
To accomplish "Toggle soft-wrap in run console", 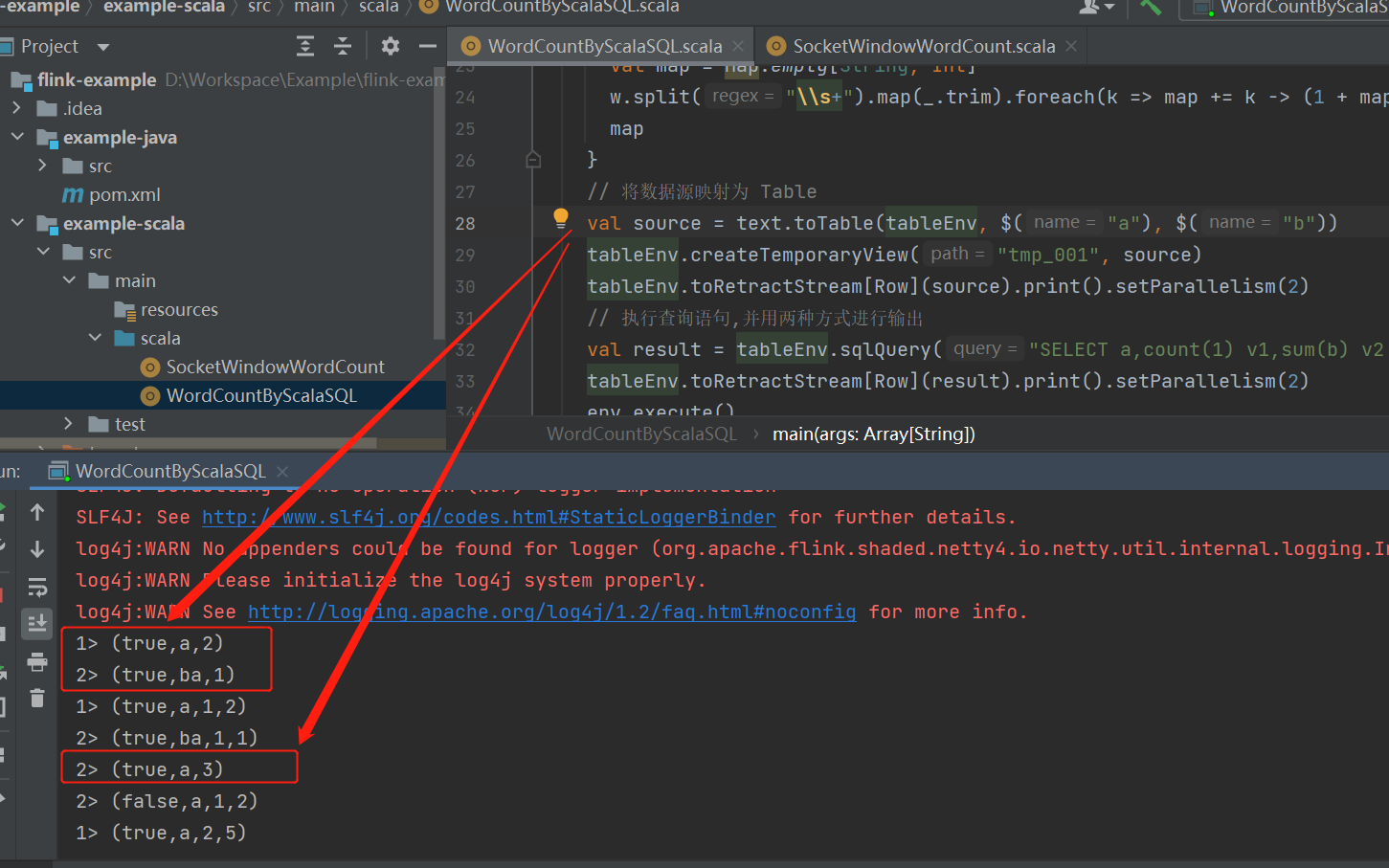I will pos(37,587).
